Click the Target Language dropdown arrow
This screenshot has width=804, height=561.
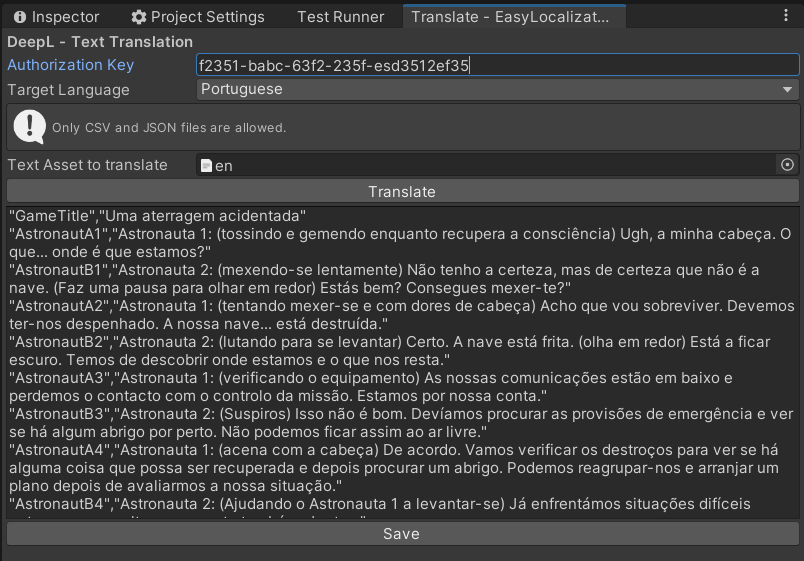point(788,90)
